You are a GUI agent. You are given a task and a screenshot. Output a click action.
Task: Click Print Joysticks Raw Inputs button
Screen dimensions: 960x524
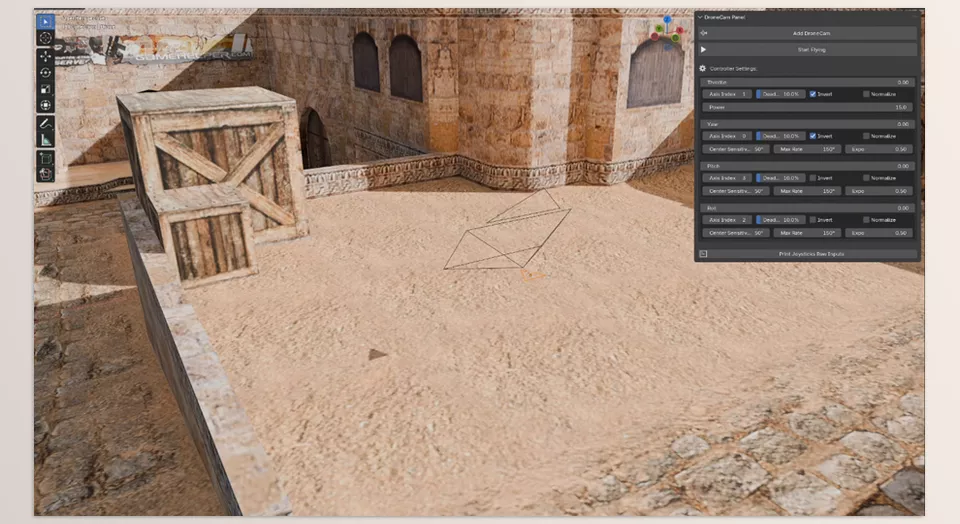808,253
